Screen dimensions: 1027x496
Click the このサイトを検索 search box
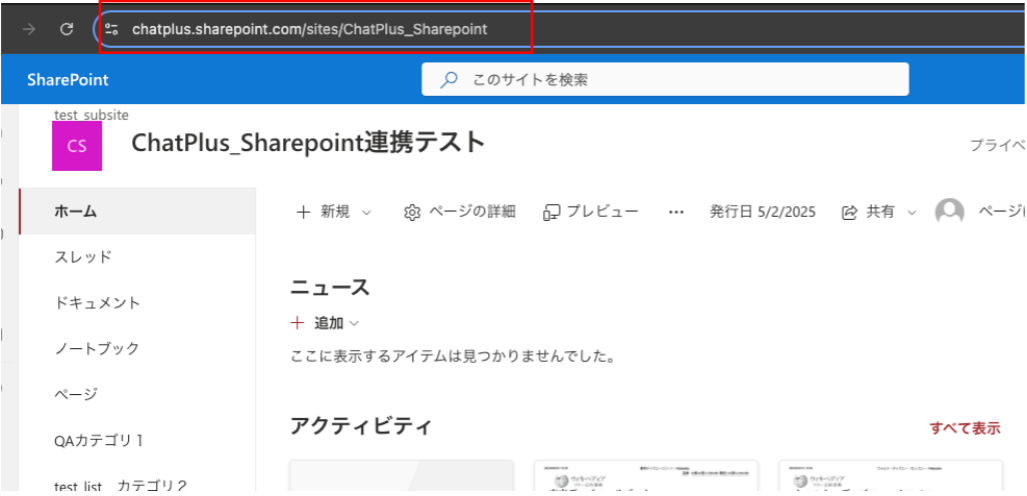click(x=665, y=79)
